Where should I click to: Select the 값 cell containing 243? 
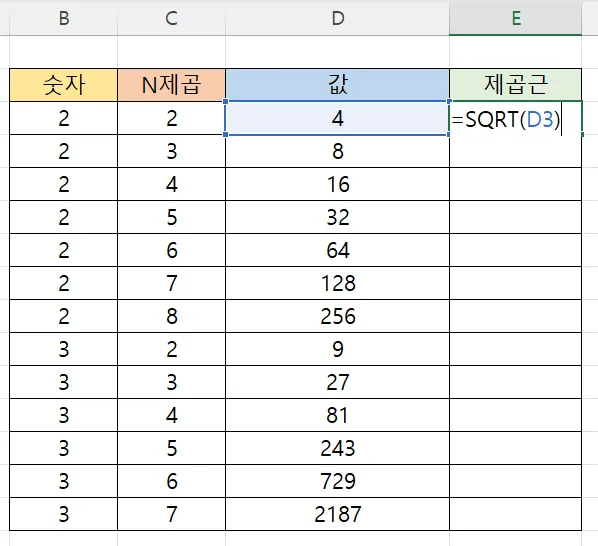(338, 448)
